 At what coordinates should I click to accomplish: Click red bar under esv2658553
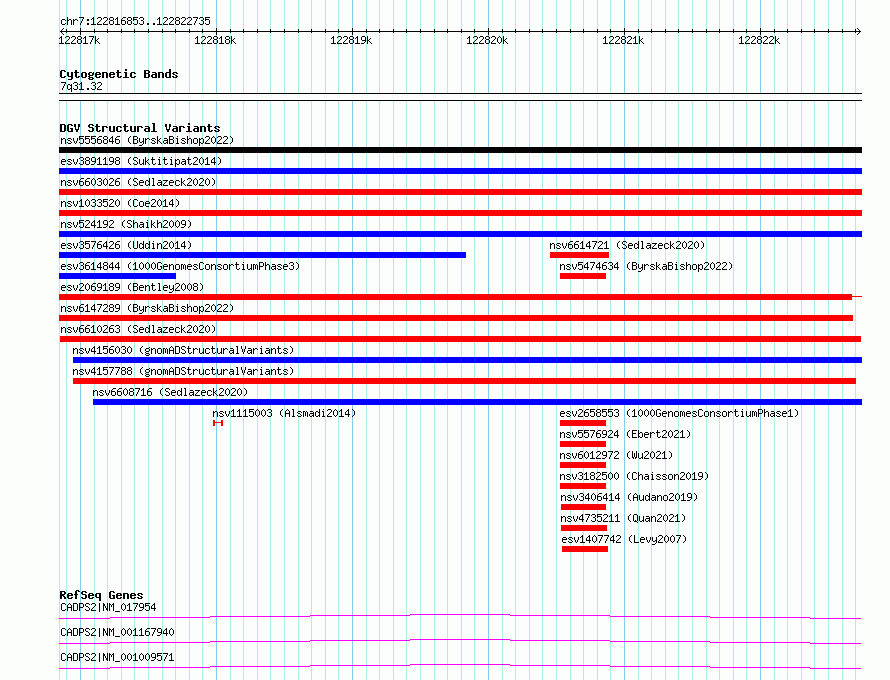583,423
